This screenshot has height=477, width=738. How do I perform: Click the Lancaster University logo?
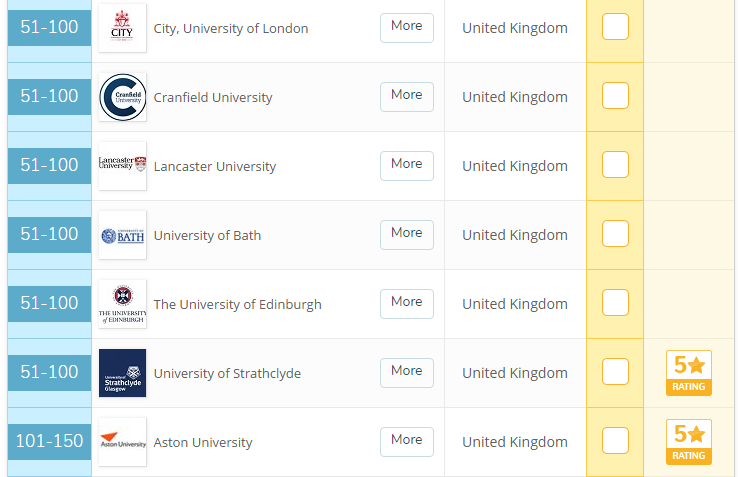click(x=122, y=166)
